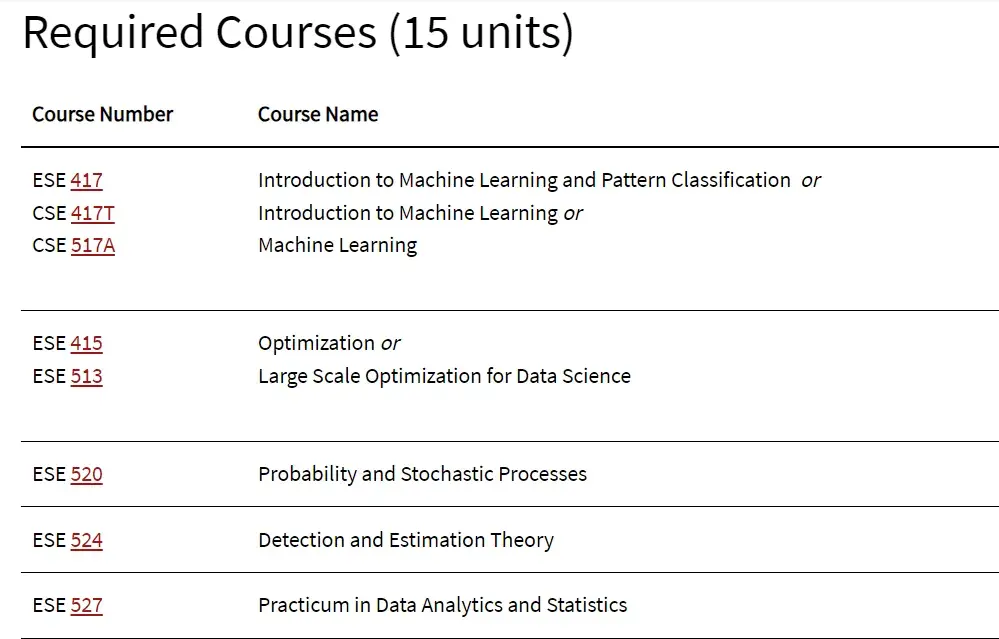This screenshot has width=999, height=639.
Task: Click Introduction to Machine Learning and Pattern Classification
Action: pos(524,180)
